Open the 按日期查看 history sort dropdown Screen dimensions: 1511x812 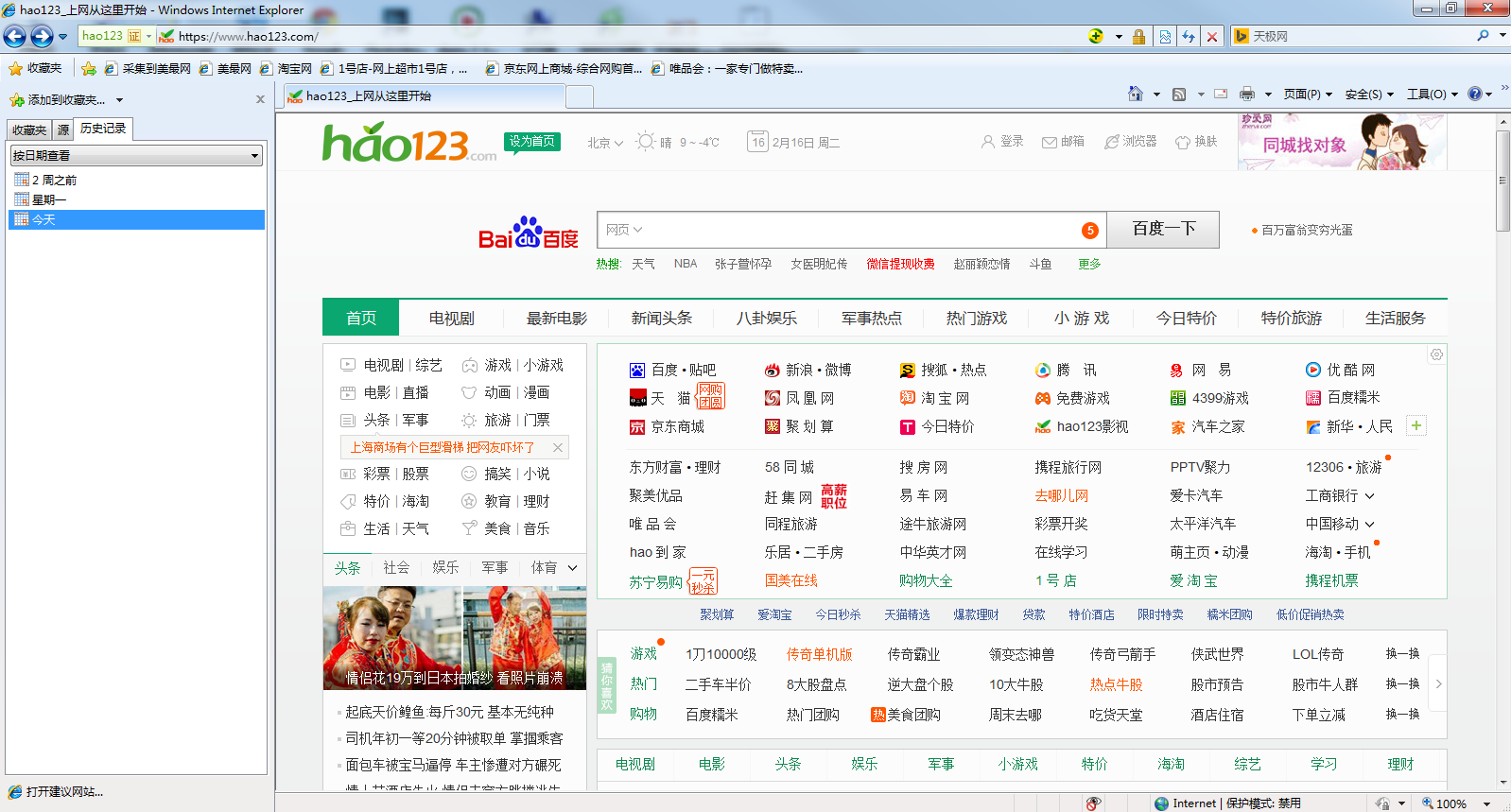pos(136,155)
